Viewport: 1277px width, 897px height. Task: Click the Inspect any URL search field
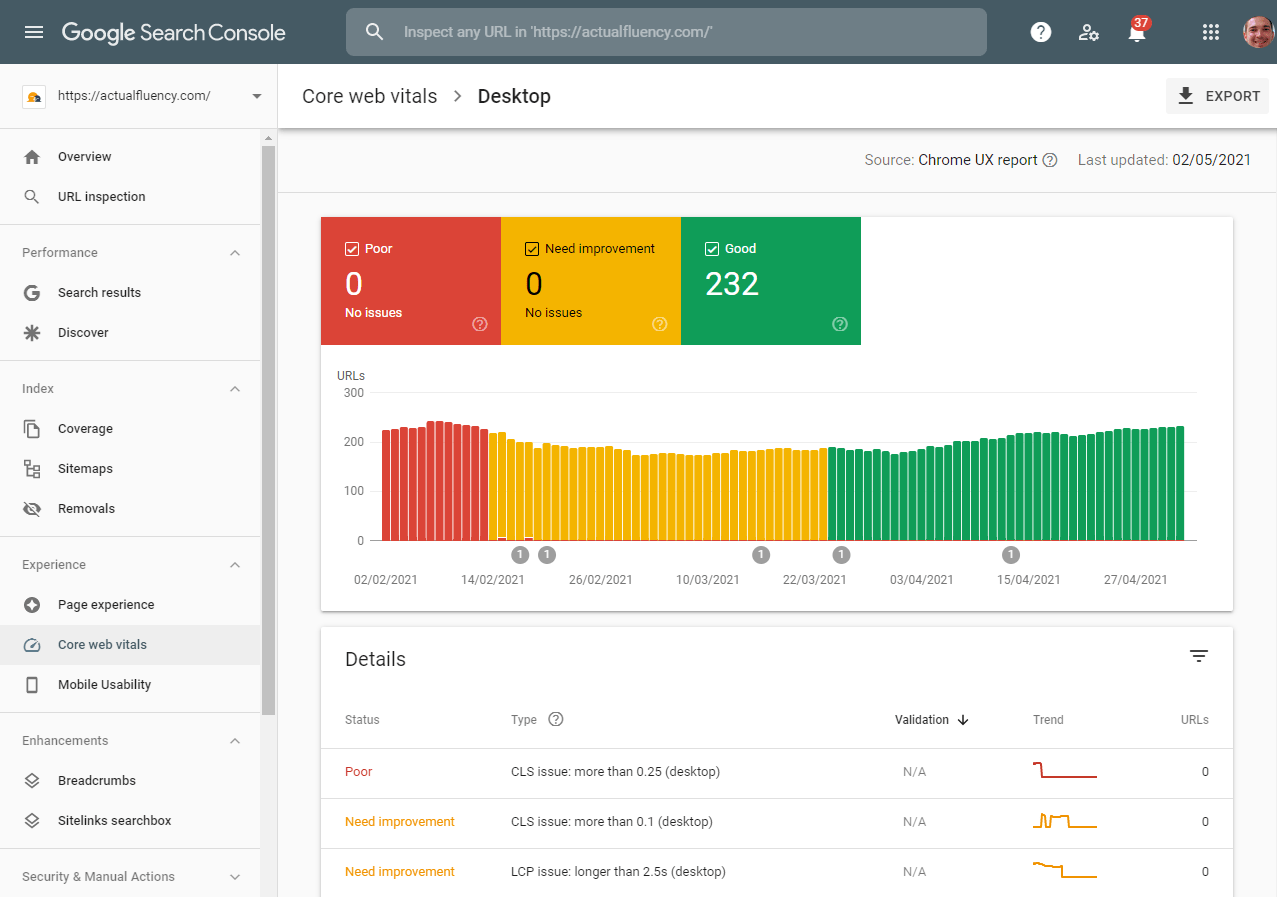666,32
